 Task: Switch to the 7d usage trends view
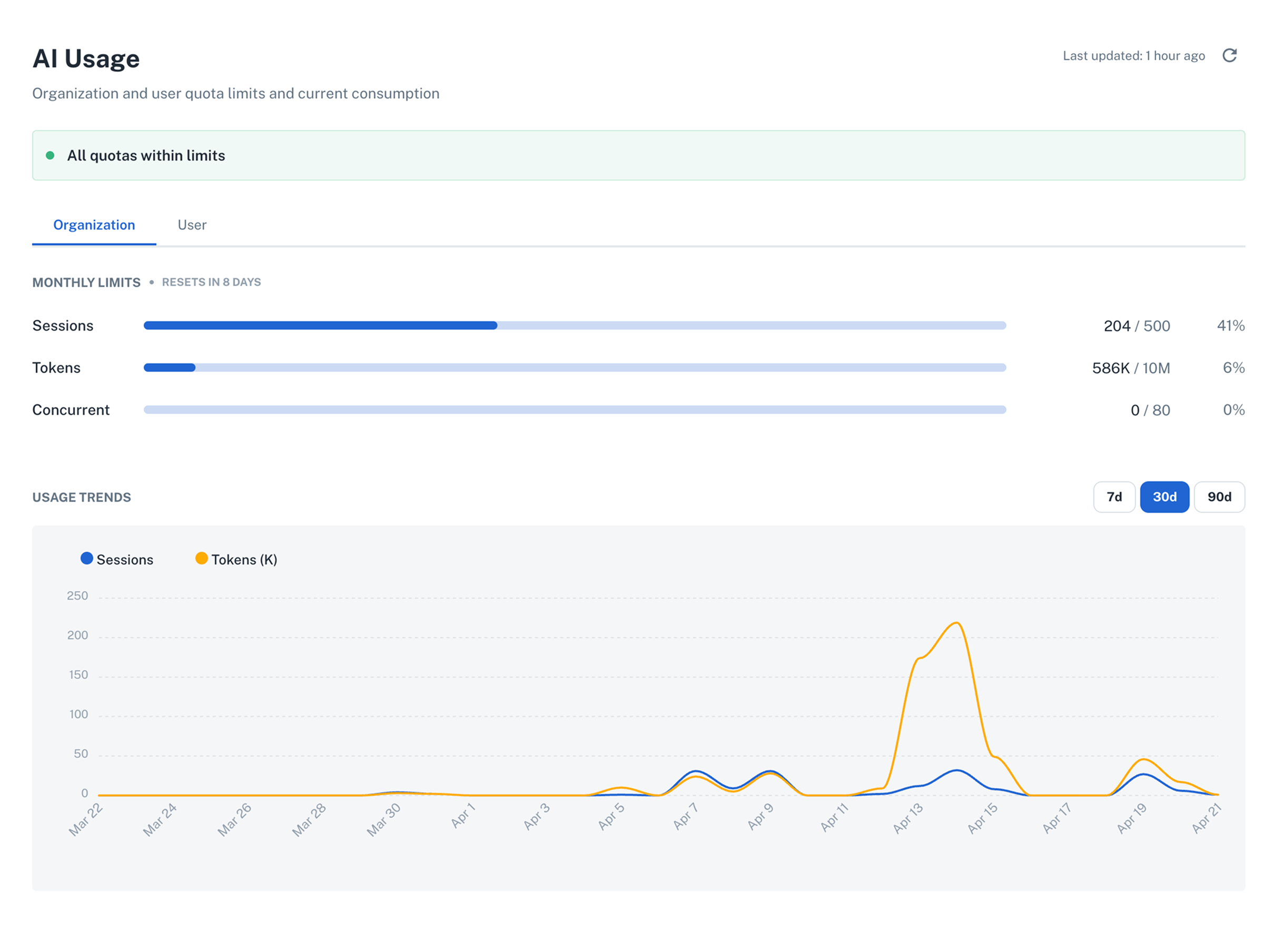click(1114, 497)
